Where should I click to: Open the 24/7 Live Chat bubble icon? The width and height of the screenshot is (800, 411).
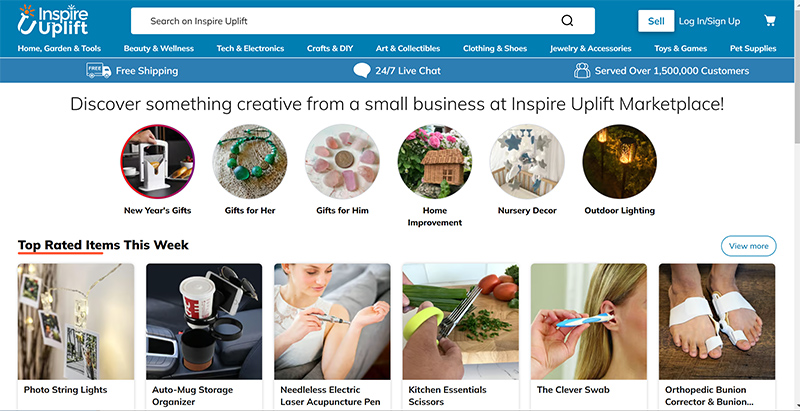tap(362, 70)
